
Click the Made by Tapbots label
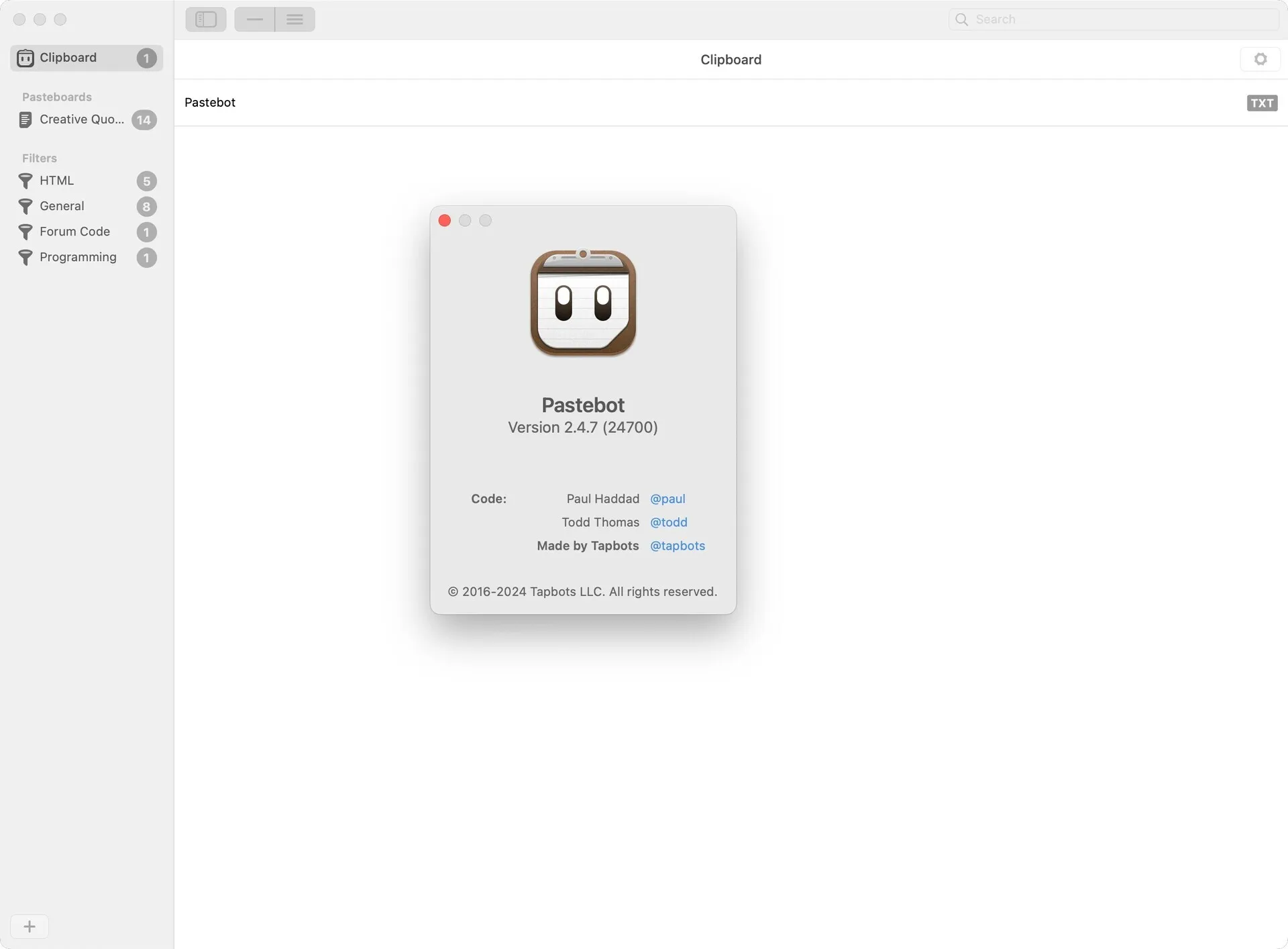point(588,546)
